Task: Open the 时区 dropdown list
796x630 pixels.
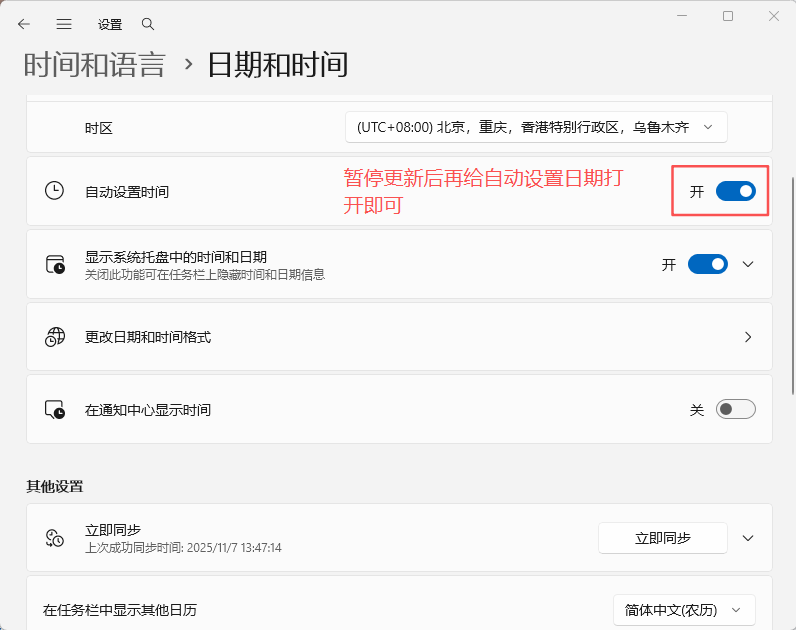Action: (x=536, y=127)
